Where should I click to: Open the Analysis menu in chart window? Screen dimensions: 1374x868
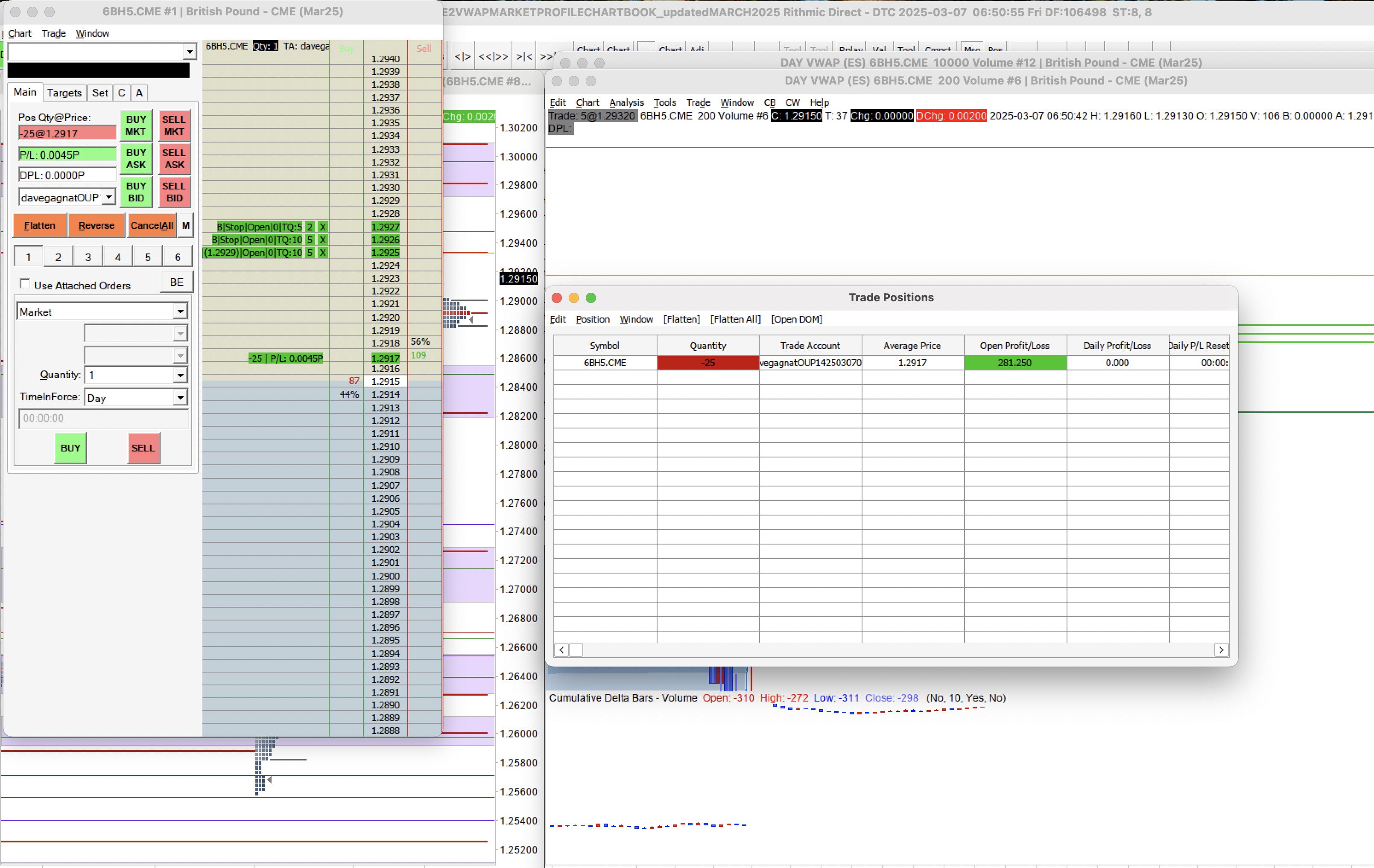626,103
